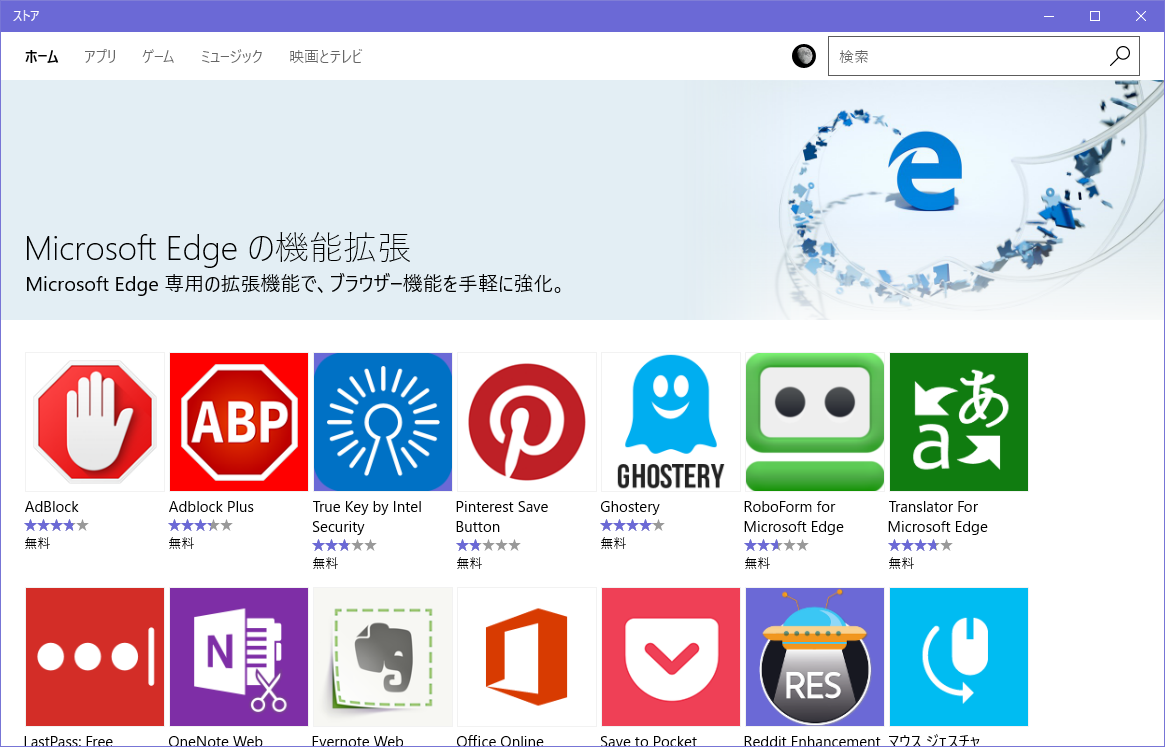Click the ストア window title
The width and height of the screenshot is (1165, 747).
pos(26,16)
